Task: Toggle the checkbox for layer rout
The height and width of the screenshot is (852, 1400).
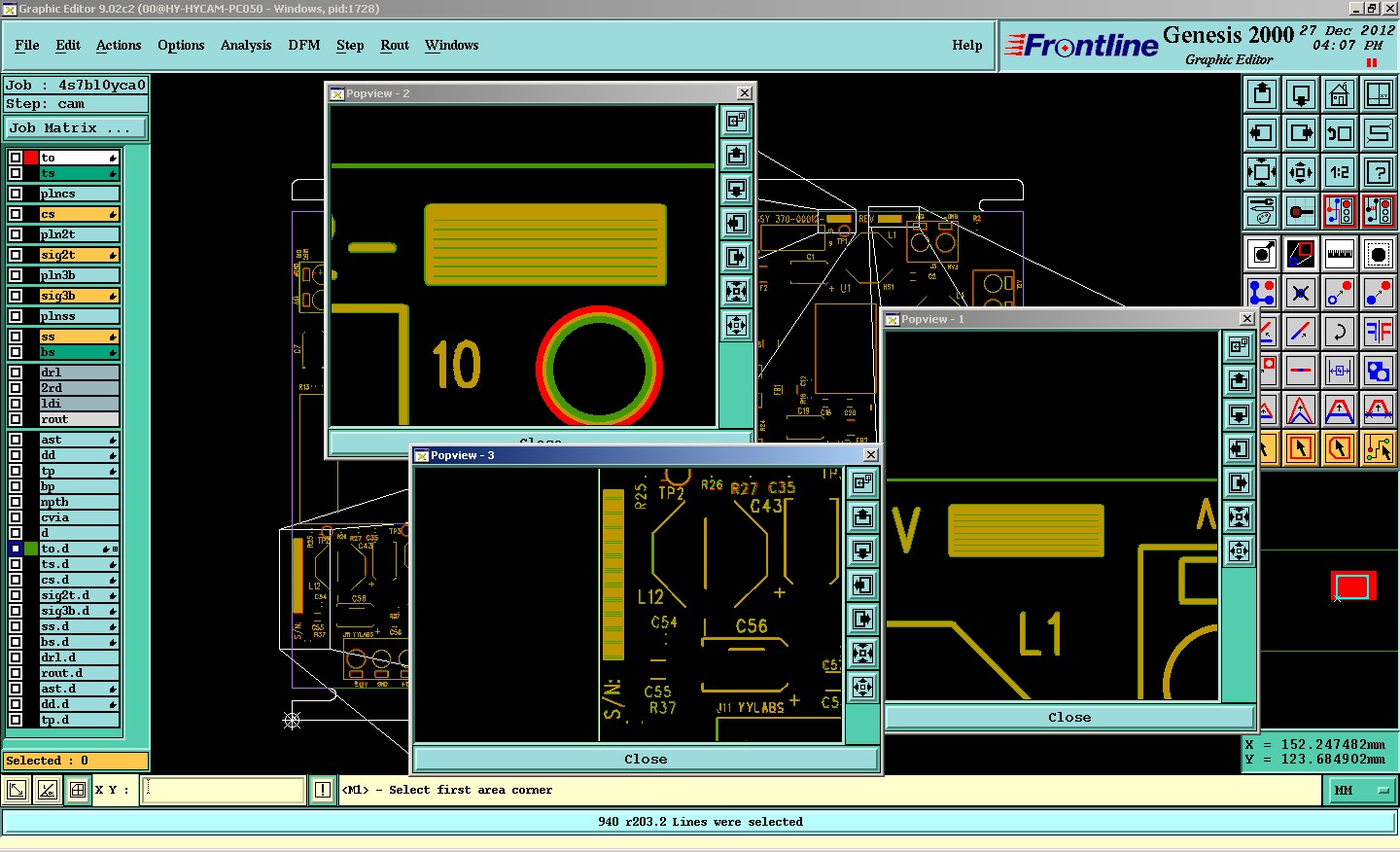Action: (16, 419)
